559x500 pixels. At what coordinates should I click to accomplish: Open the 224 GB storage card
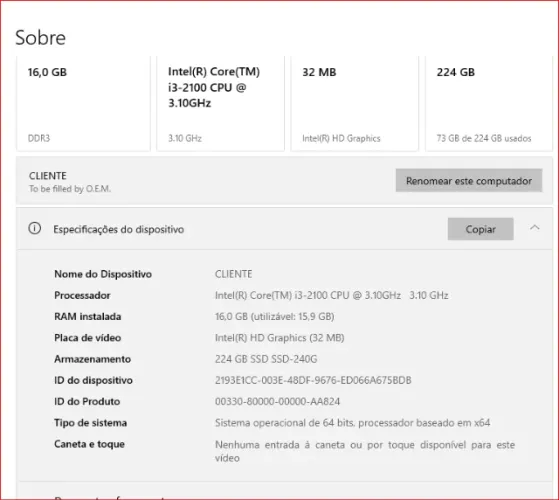[489, 103]
